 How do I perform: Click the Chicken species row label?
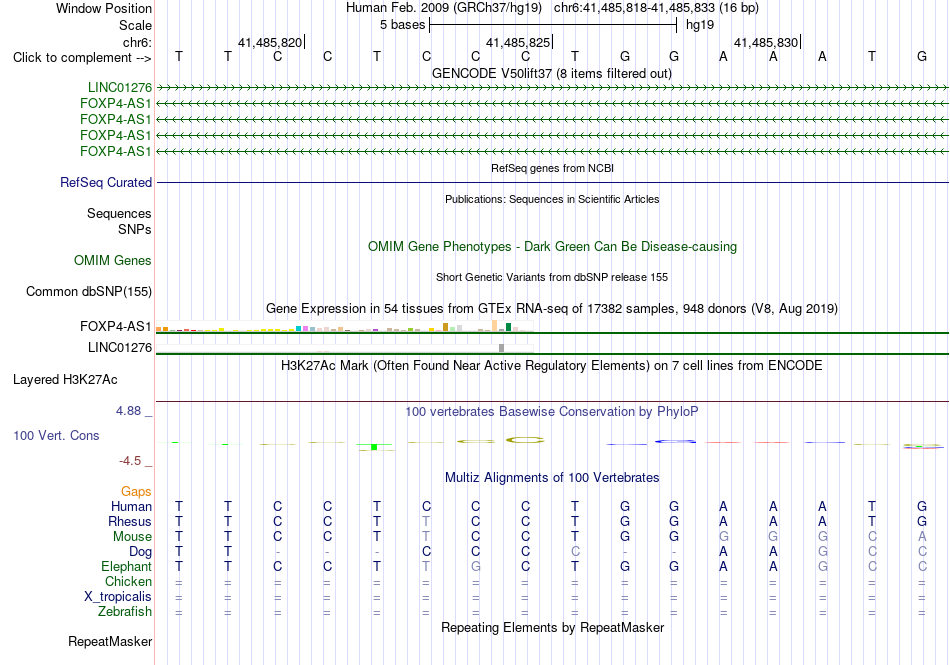pos(128,581)
